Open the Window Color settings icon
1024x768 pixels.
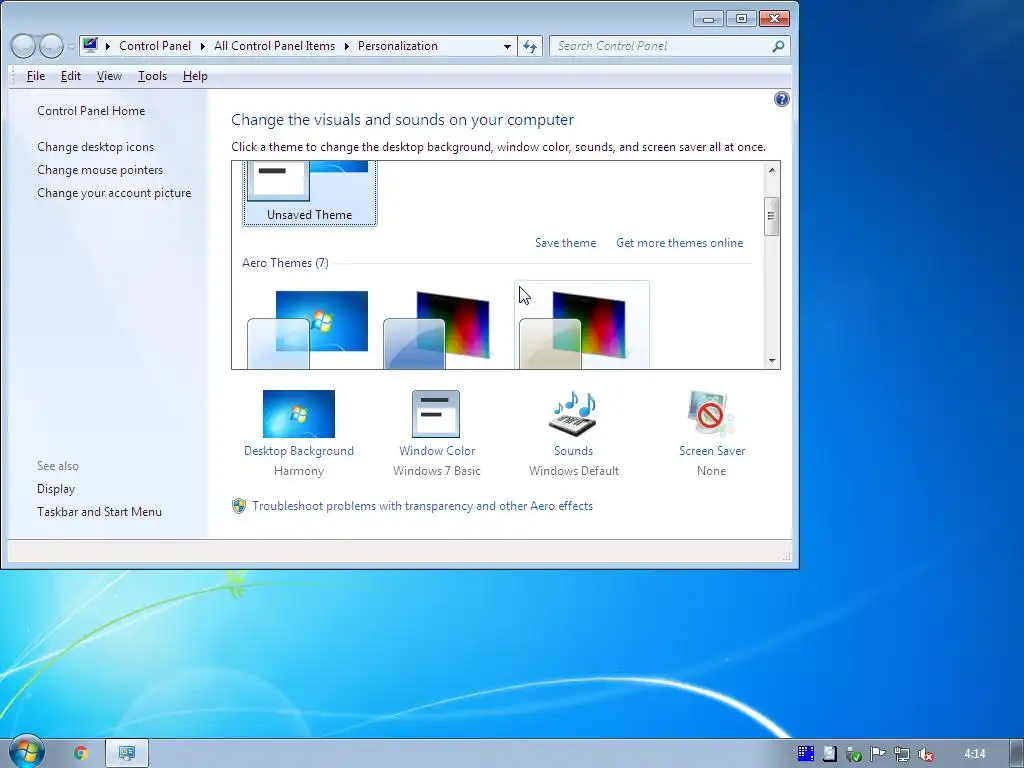(436, 414)
